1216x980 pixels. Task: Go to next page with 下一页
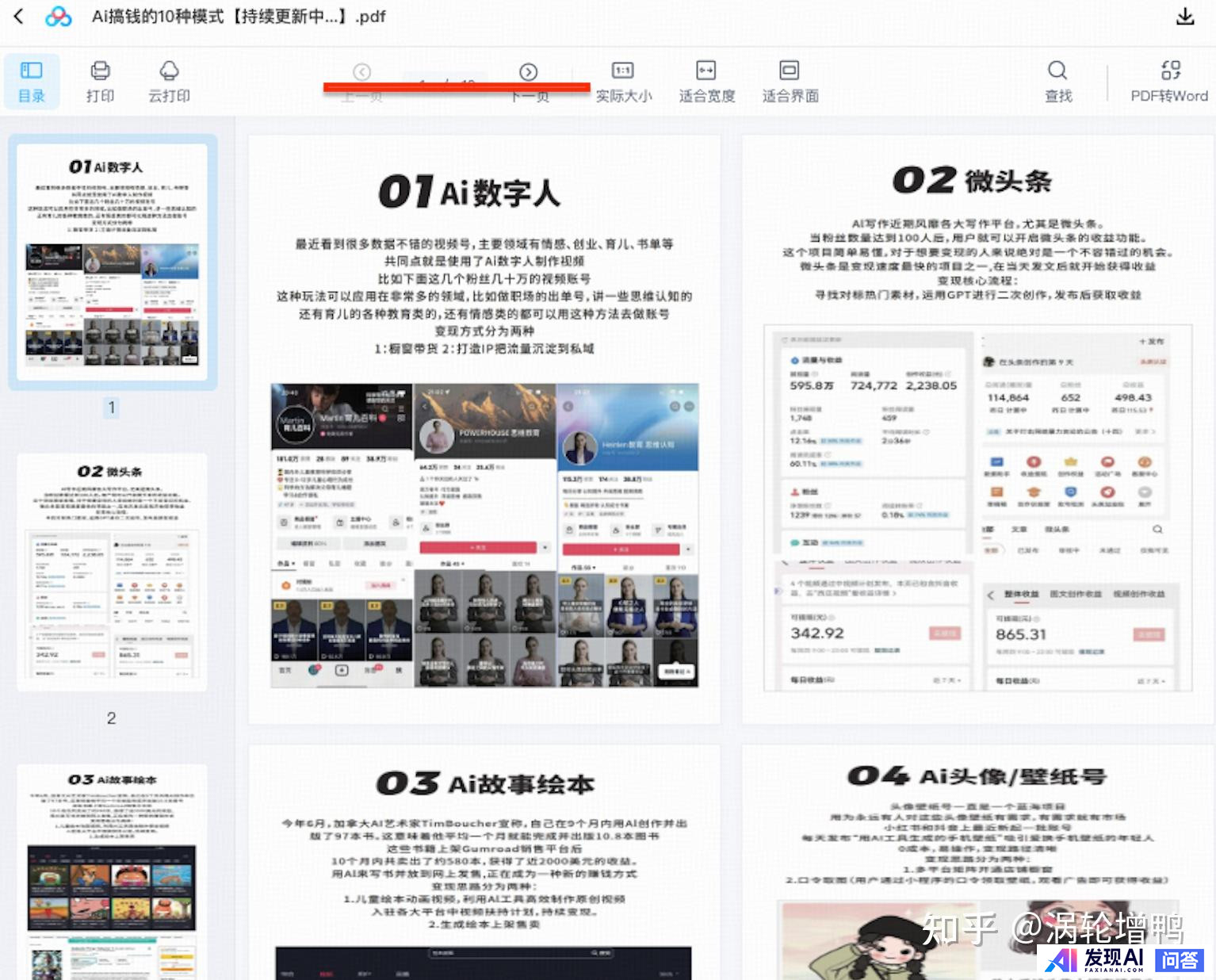pos(529,73)
